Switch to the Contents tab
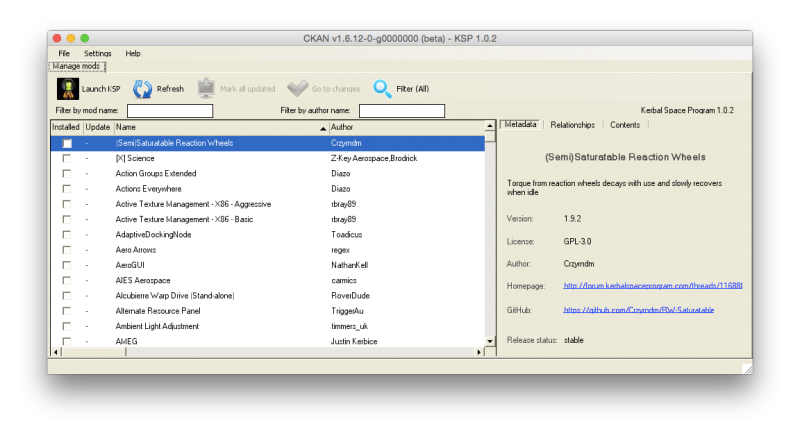 point(625,125)
